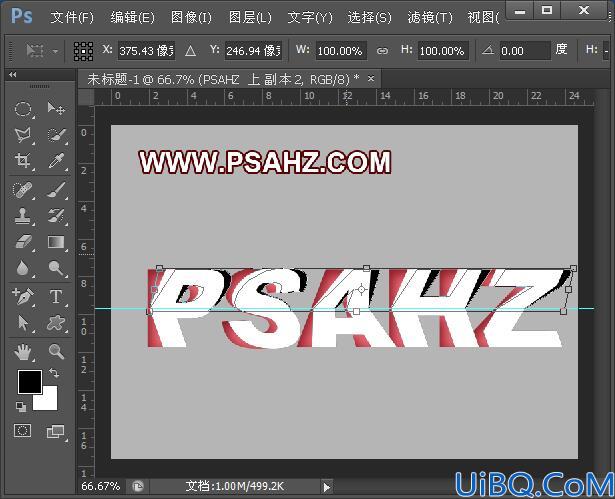
Task: Select the Path Selection tool
Action: point(23,323)
